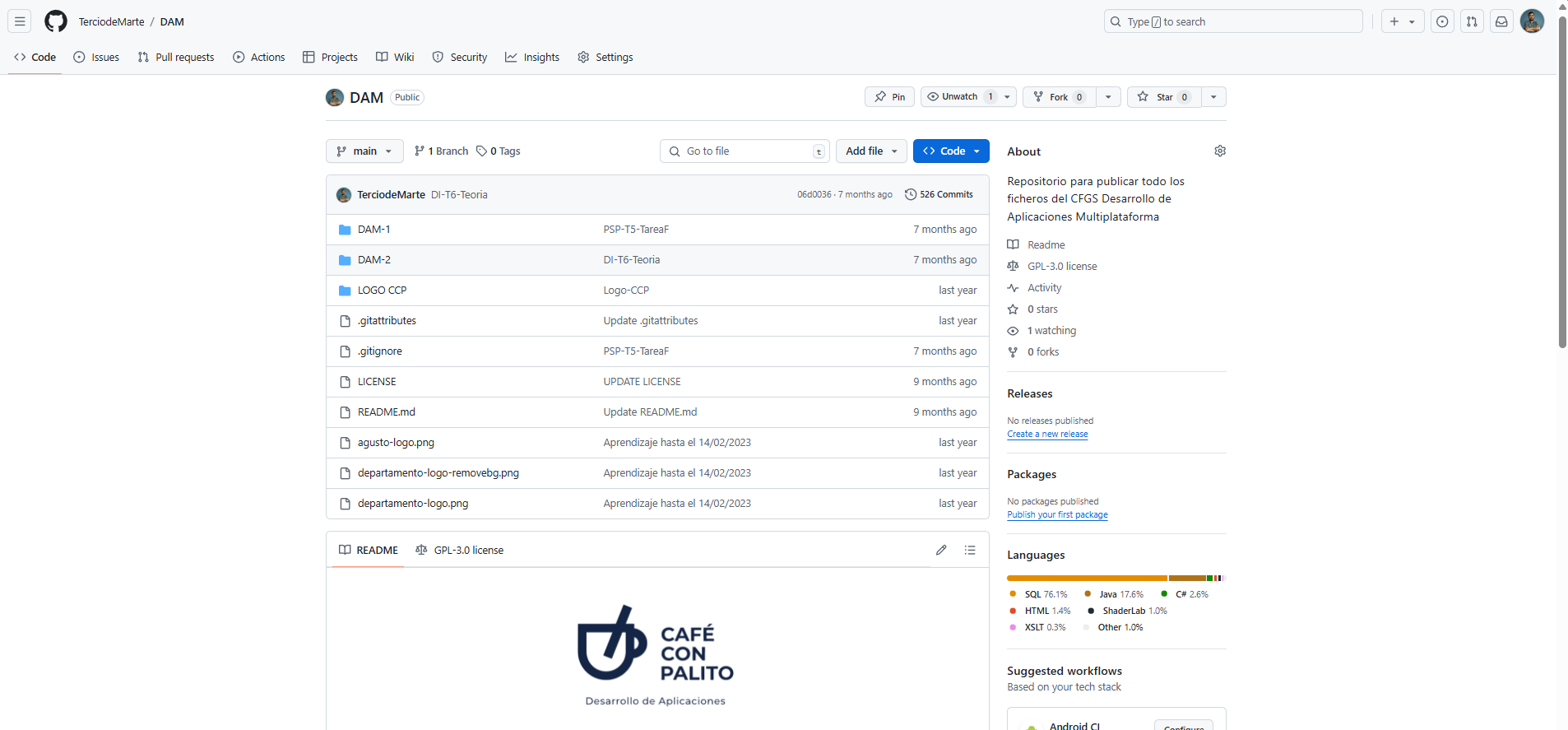This screenshot has width=1568, height=730.
Task: Open Activity link in About
Action: click(1034, 288)
